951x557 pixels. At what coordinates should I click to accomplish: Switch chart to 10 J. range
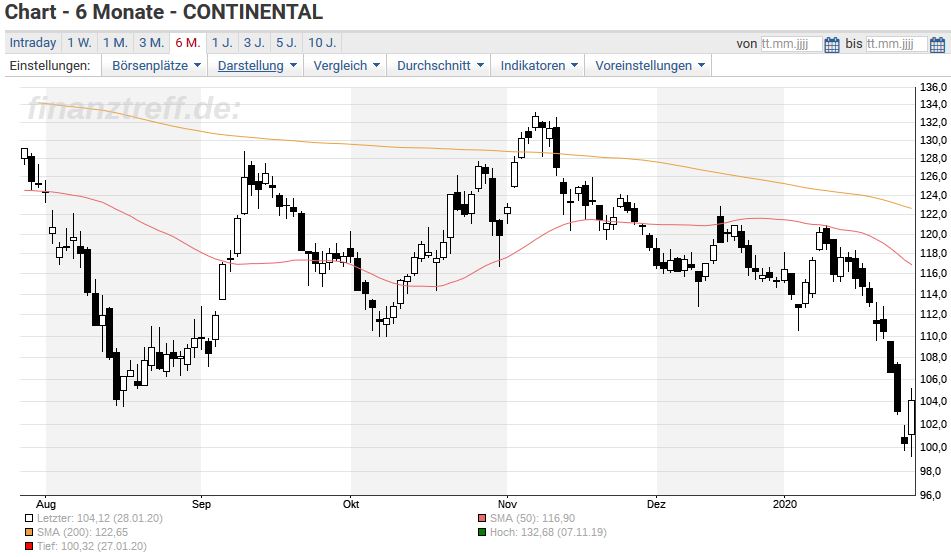click(322, 43)
